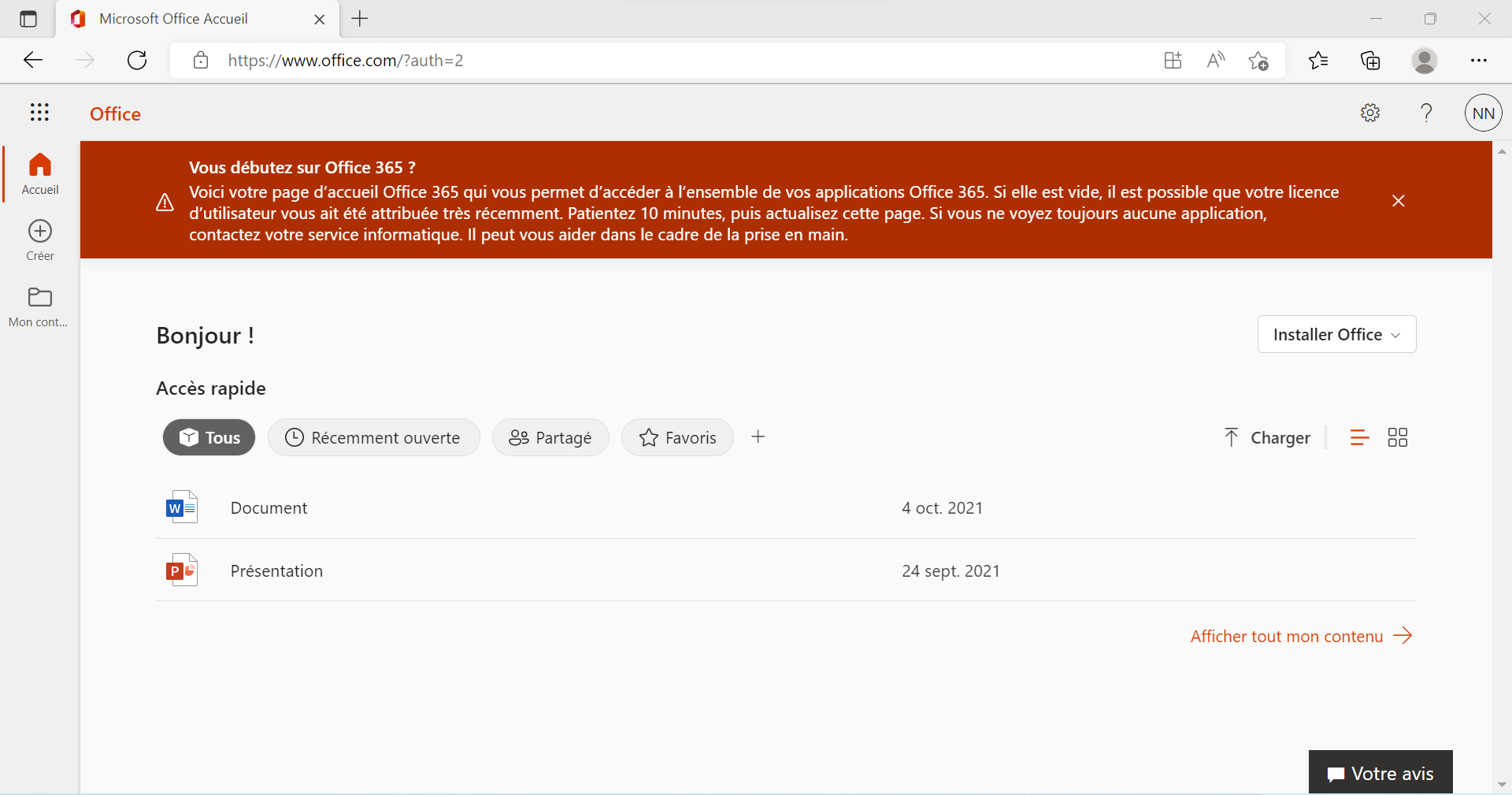Switch to grid view
The image size is (1512, 795).
point(1398,437)
